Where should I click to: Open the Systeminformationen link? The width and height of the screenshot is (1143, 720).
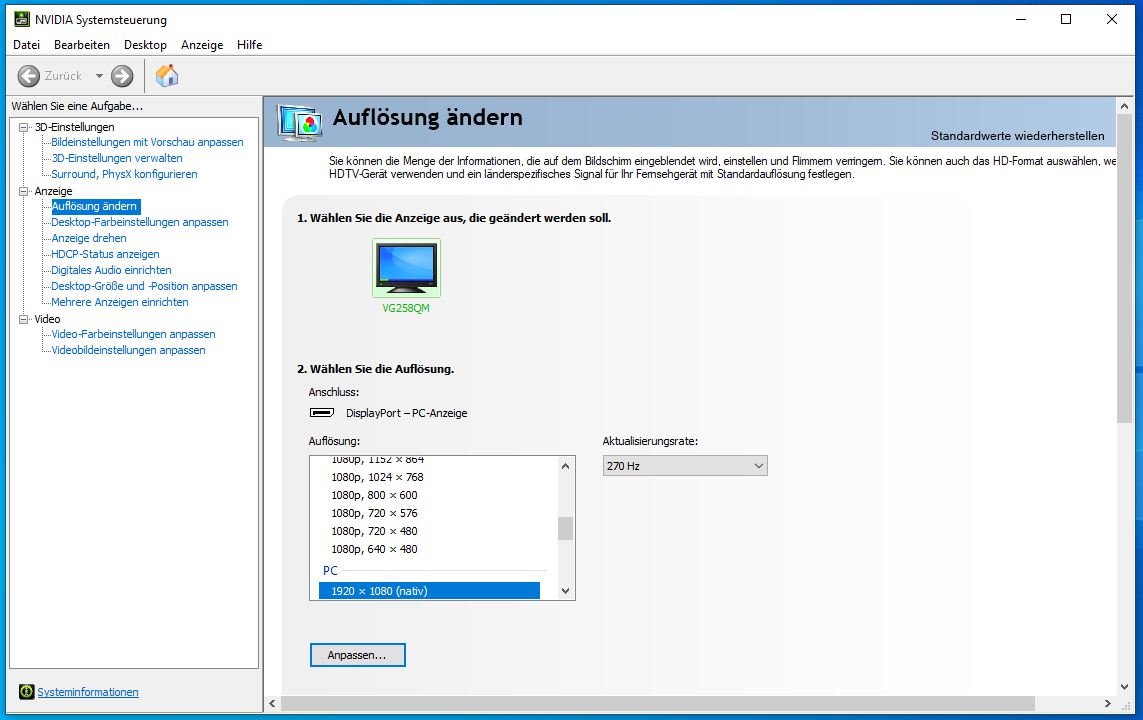(87, 692)
